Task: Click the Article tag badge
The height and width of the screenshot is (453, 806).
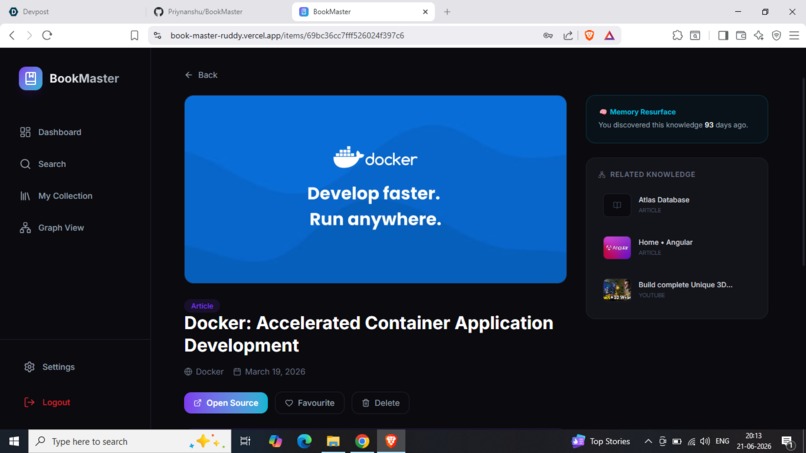Action: pyautogui.click(x=202, y=306)
